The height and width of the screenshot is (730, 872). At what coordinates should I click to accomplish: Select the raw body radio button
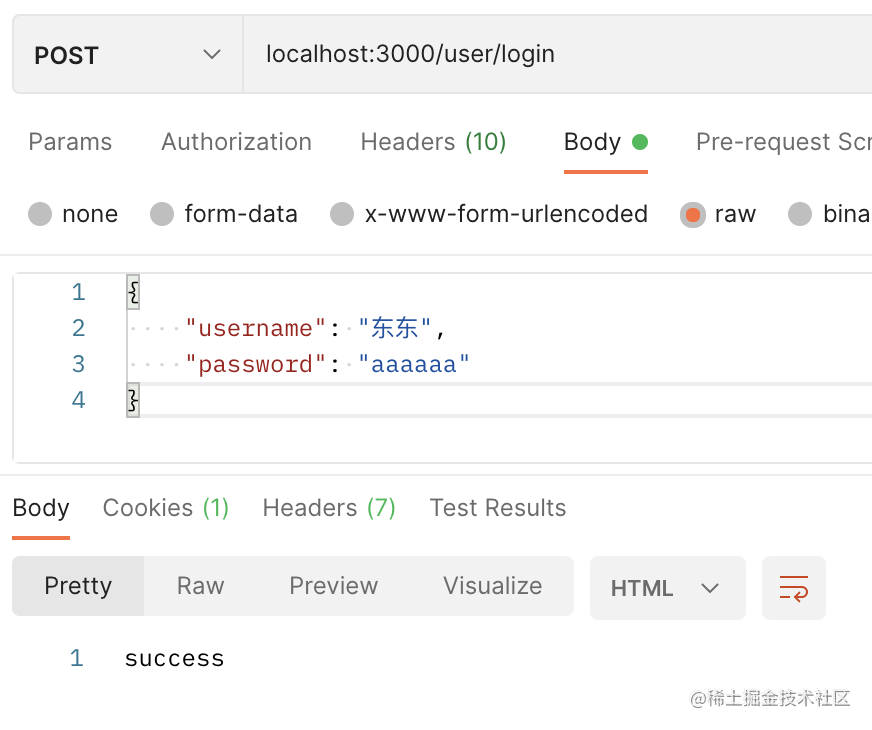[692, 214]
